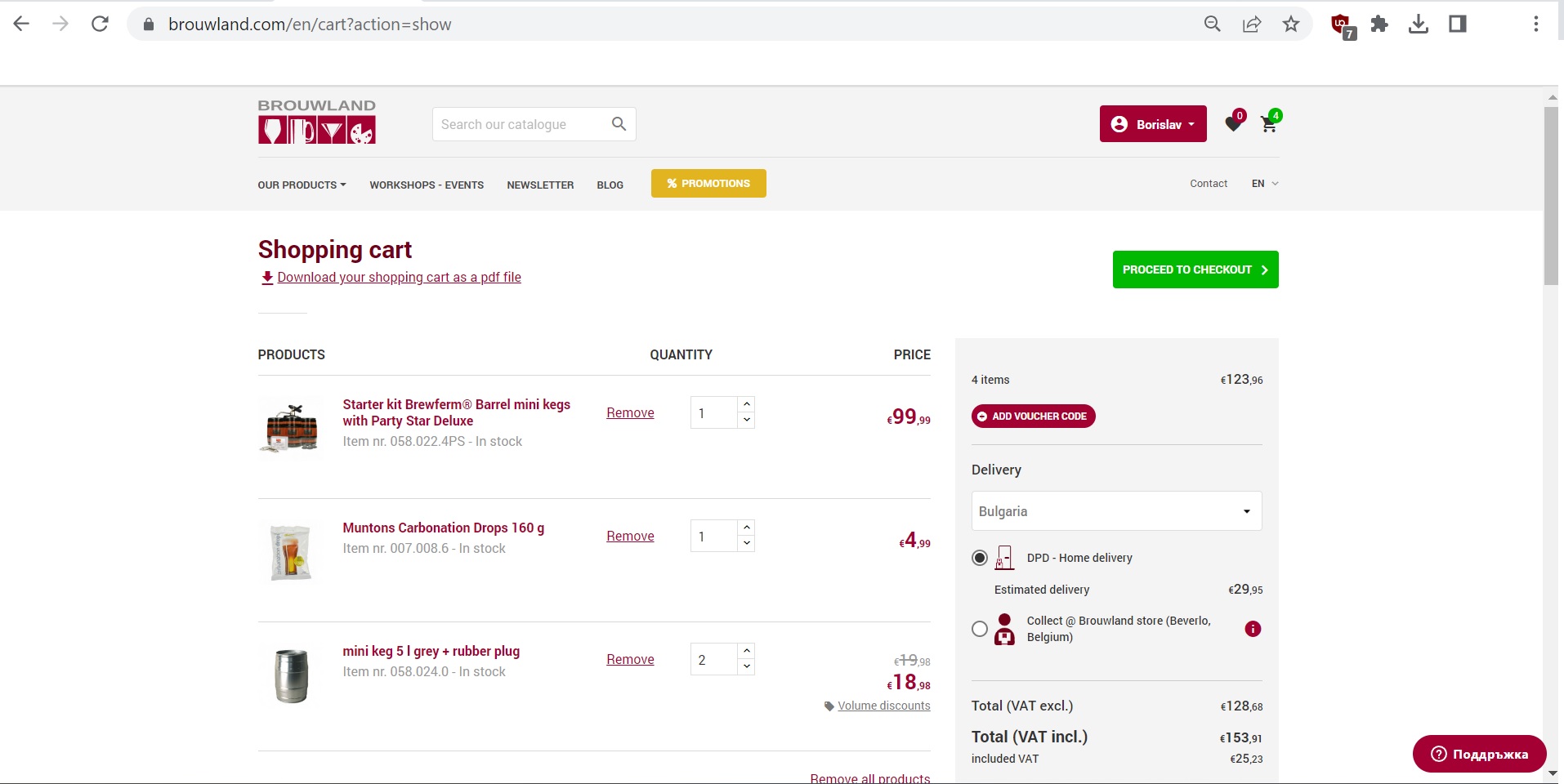Screen dimensions: 1564x784
Task: Expand the Borislav account menu
Action: coord(1152,124)
